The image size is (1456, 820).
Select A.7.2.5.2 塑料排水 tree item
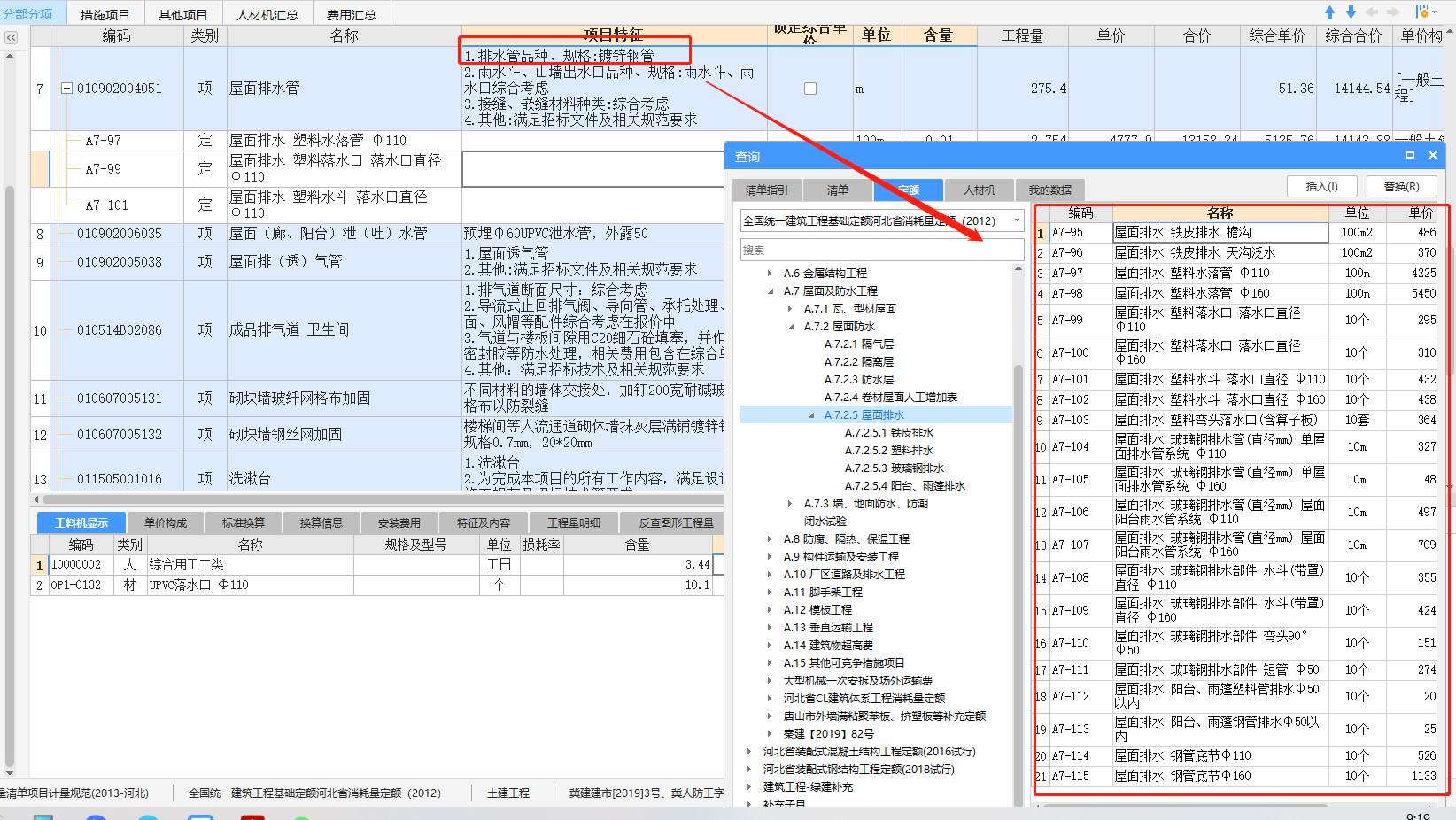click(888, 451)
